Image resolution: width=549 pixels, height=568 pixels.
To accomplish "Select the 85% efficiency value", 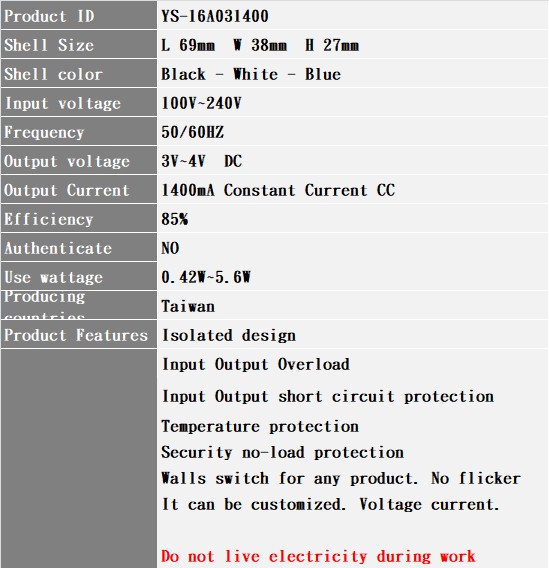I will tap(175, 219).
